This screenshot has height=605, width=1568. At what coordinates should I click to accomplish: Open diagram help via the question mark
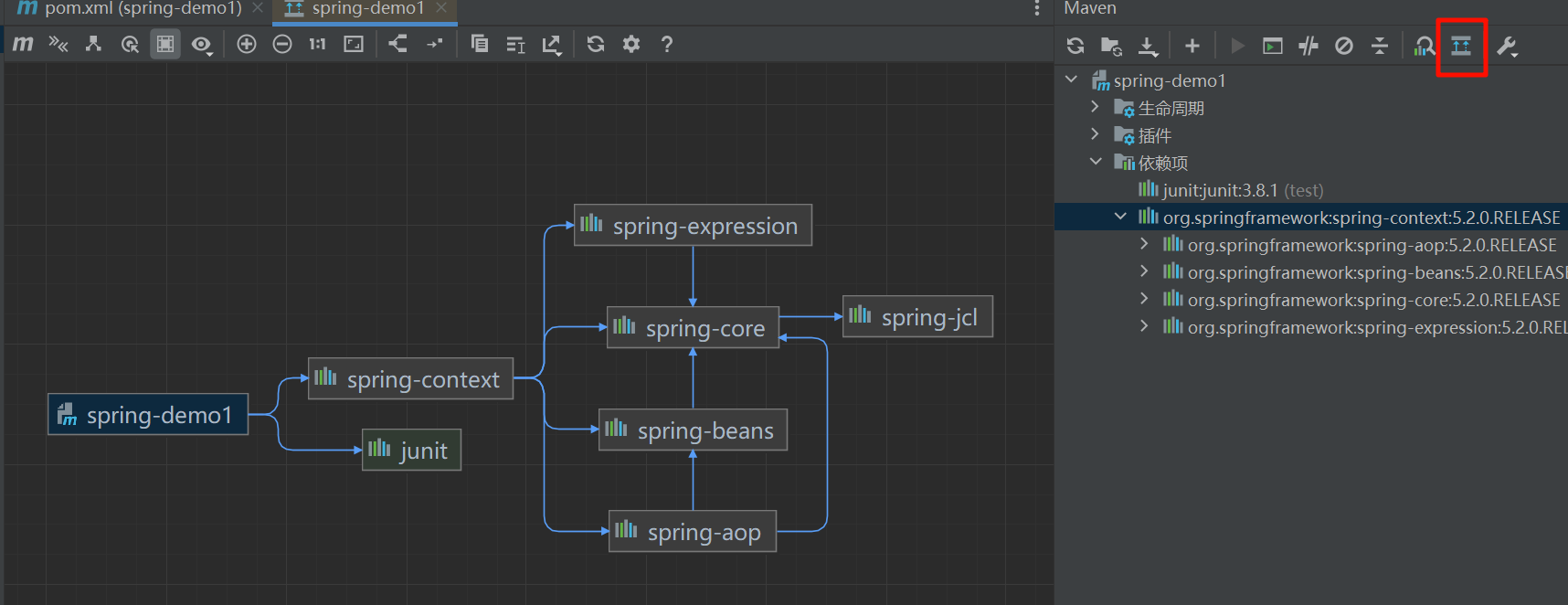(667, 44)
